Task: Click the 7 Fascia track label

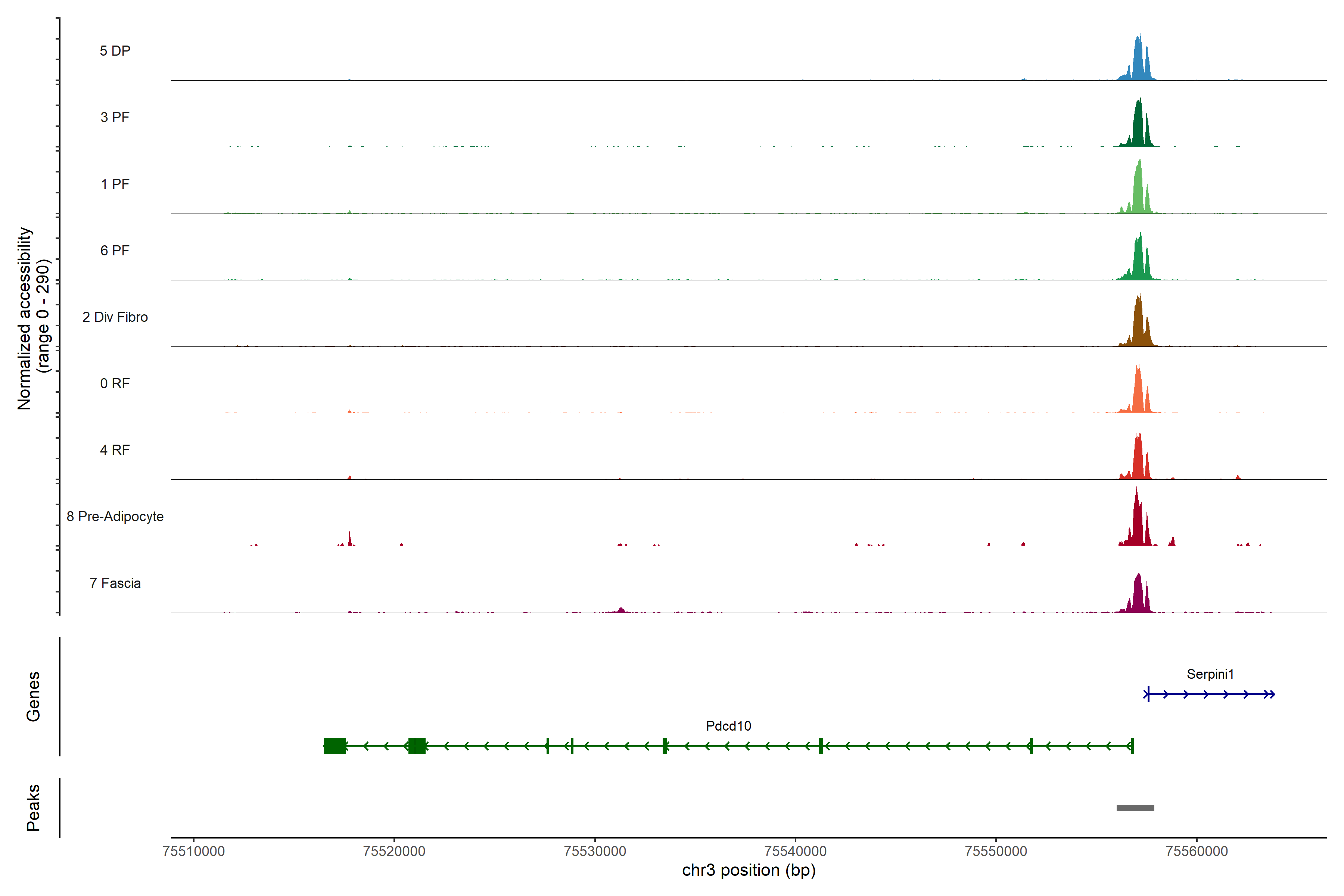Action: click(115, 584)
